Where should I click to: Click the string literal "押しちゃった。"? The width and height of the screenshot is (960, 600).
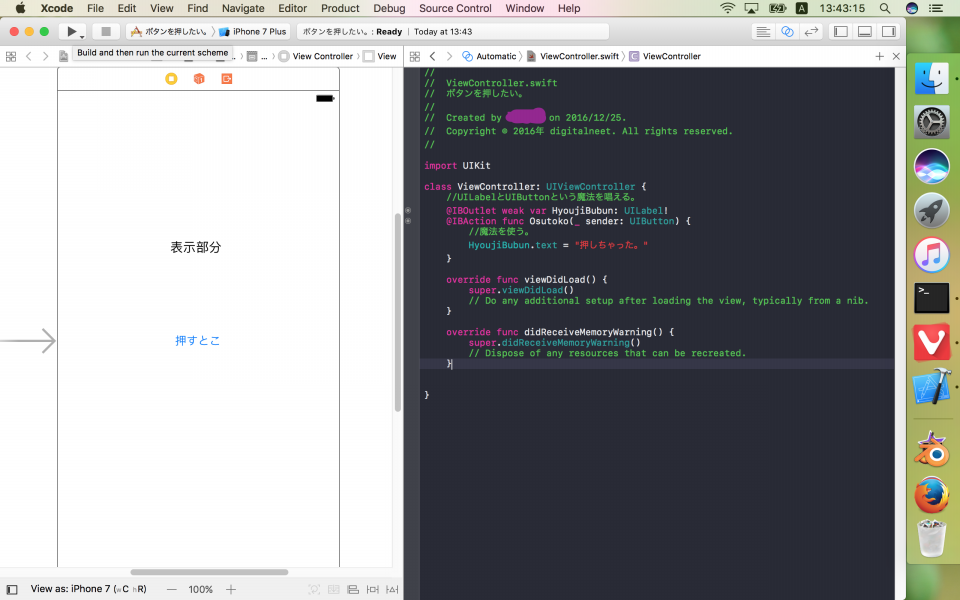(x=611, y=245)
